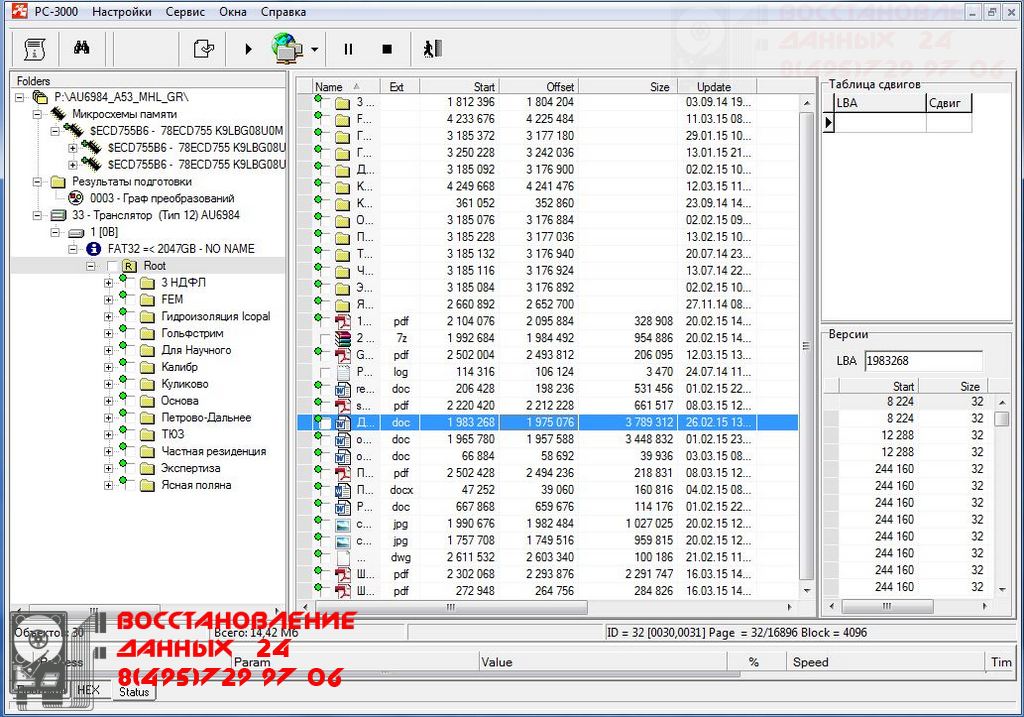This screenshot has height=717, width=1024.
Task: Click the scroll log icon in toolbar
Action: pyautogui.click(x=34, y=48)
